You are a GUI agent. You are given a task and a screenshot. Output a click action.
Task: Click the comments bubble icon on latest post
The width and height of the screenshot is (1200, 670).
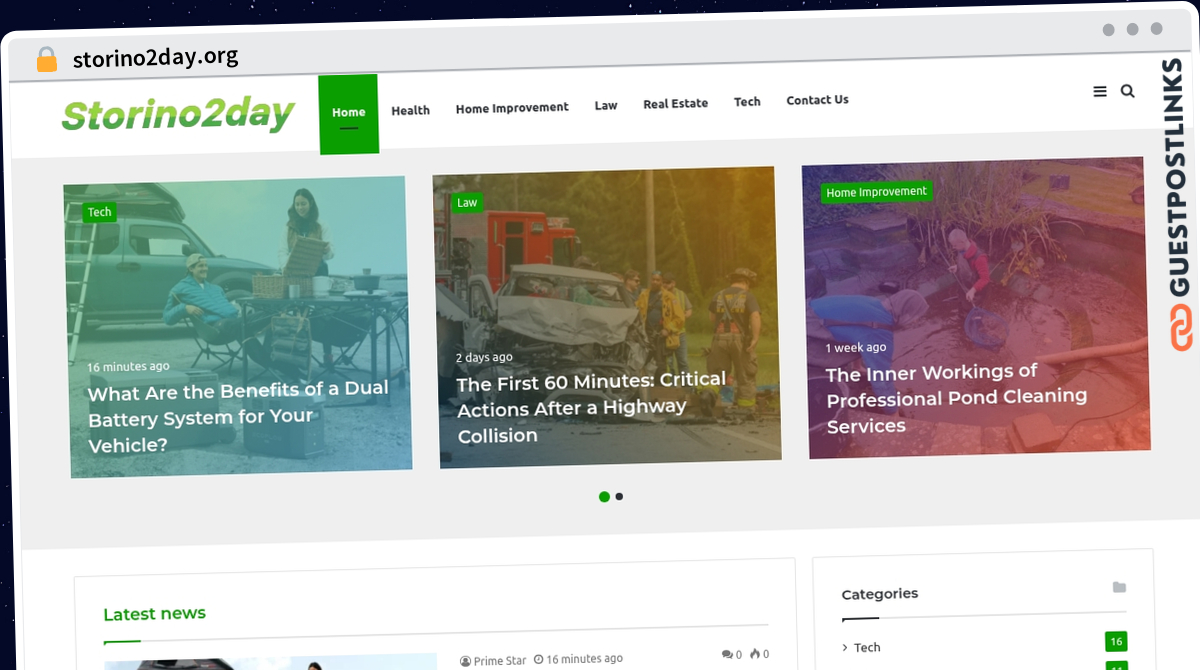(x=727, y=654)
